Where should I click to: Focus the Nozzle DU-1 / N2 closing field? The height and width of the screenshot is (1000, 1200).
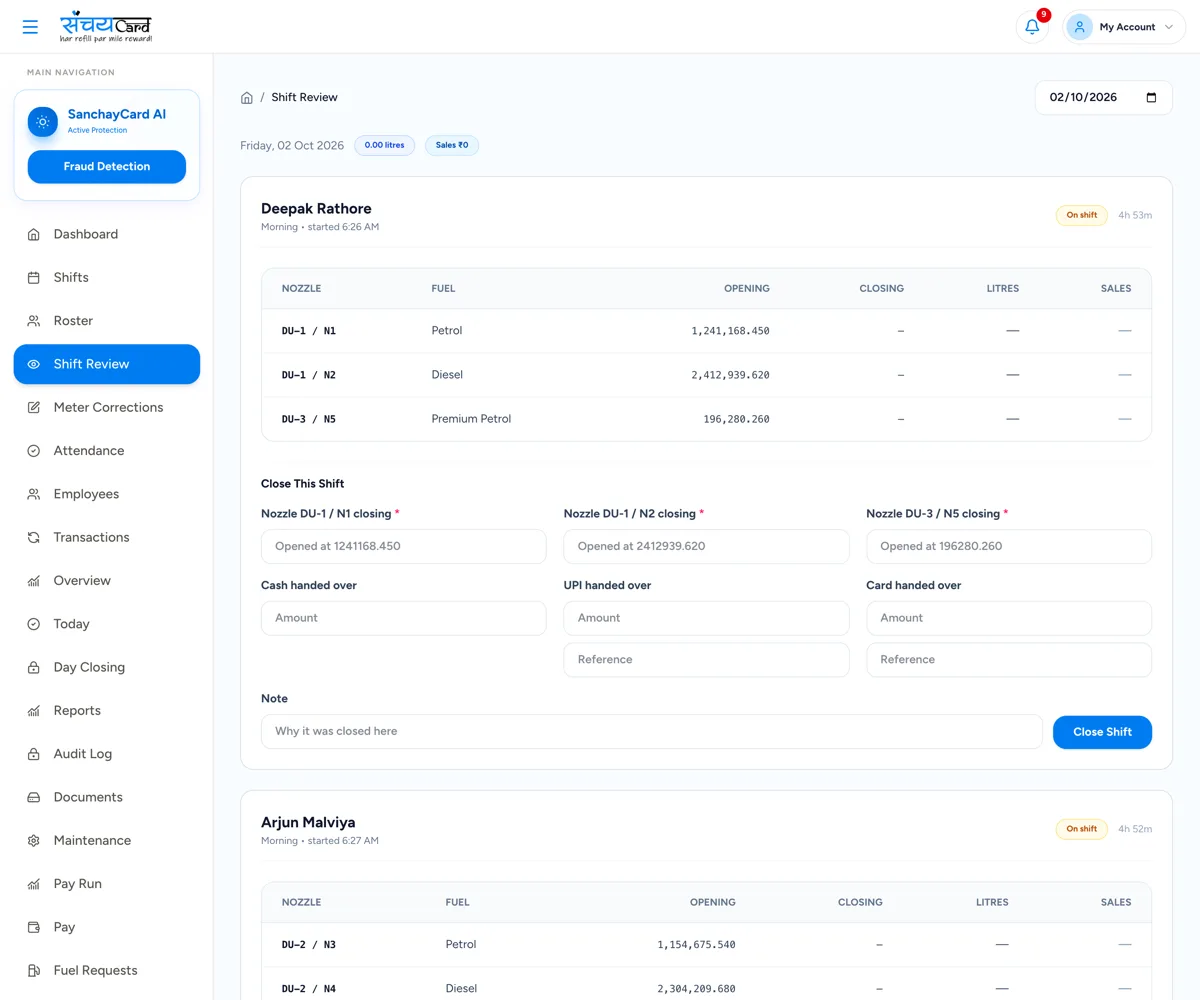tap(706, 547)
